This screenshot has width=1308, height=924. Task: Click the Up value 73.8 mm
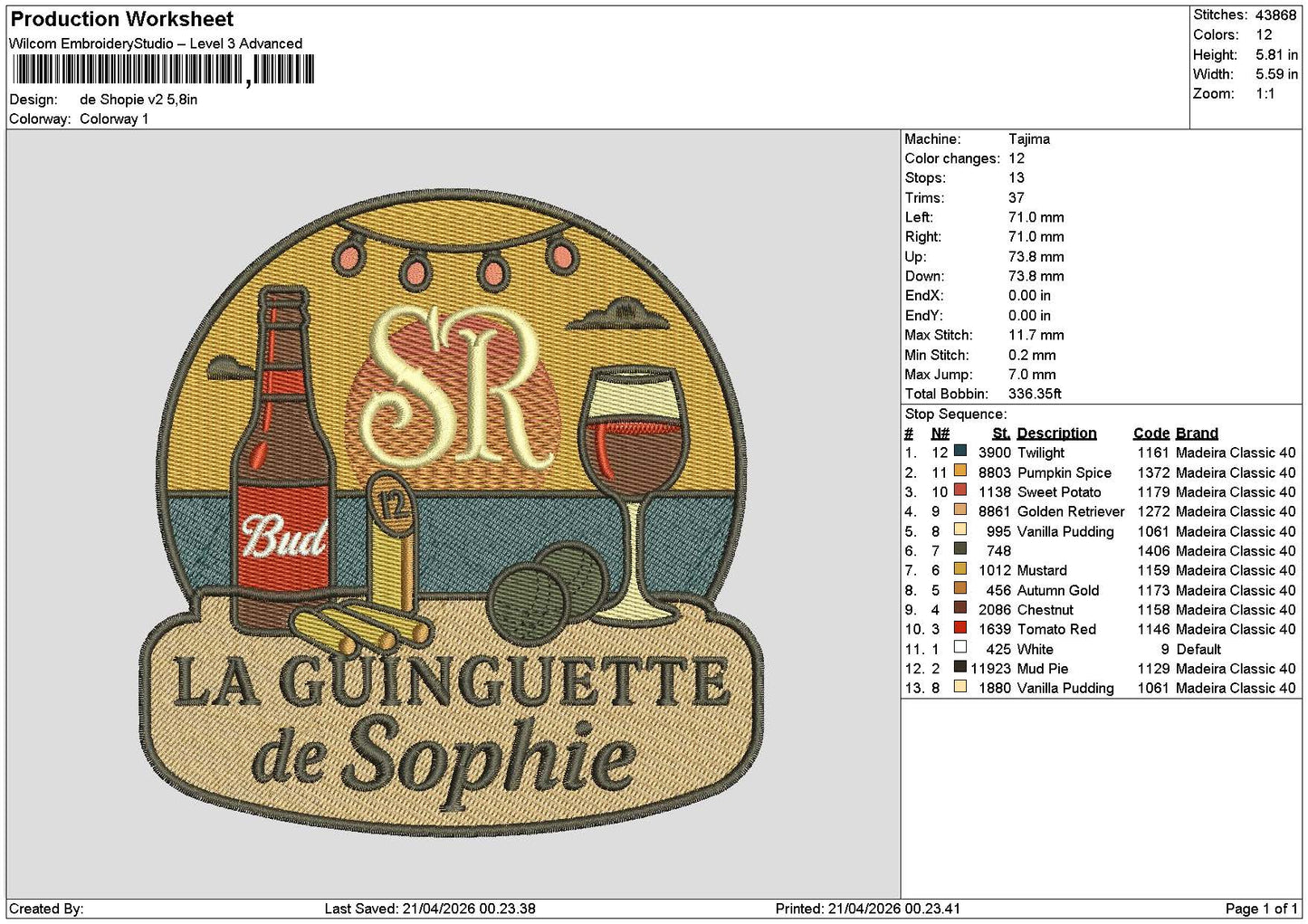pos(1036,257)
